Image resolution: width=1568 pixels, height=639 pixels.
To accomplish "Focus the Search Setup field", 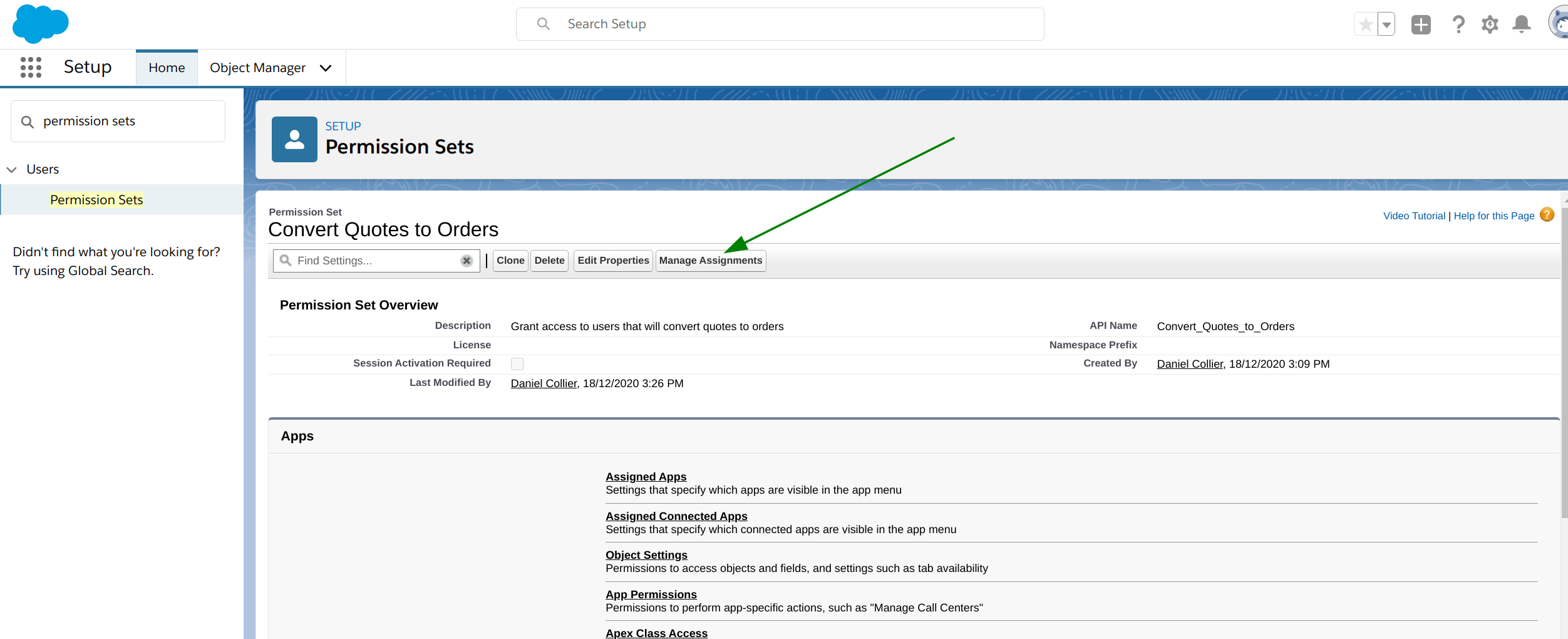I will pyautogui.click(x=780, y=24).
